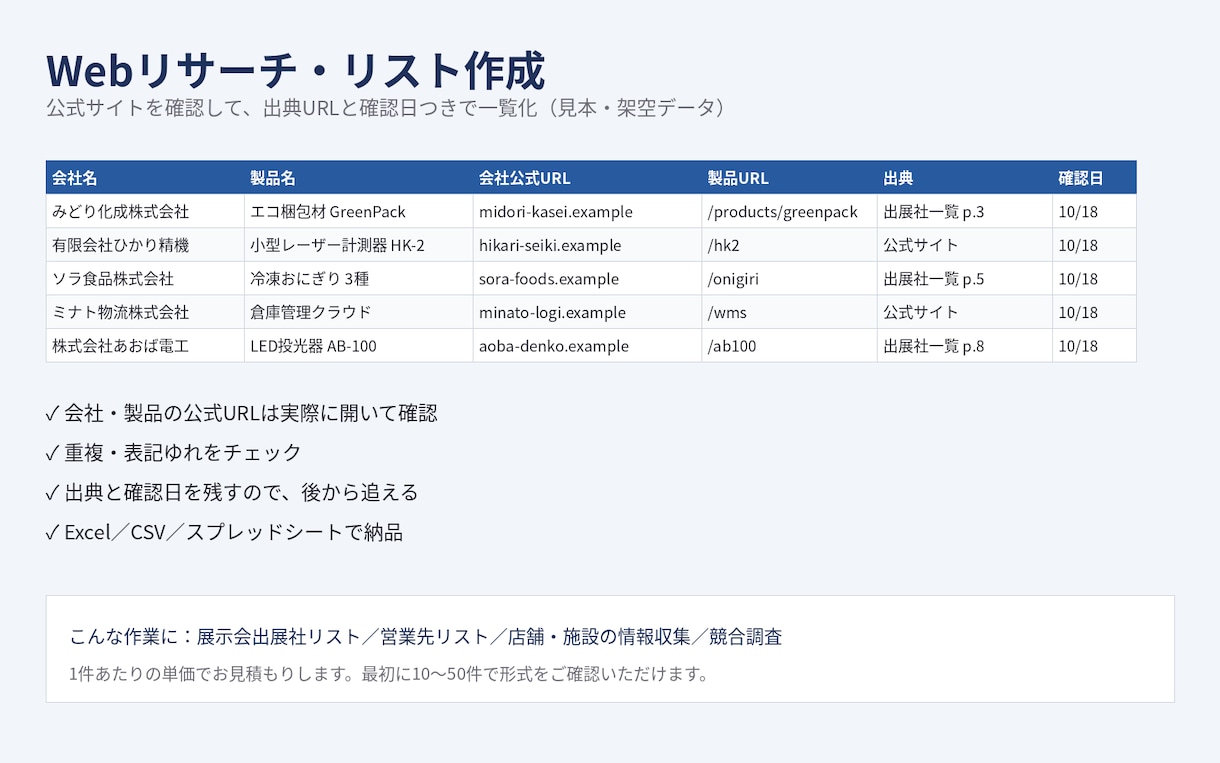The width and height of the screenshot is (1220, 763).
Task: Select the cell LED投光器 AB-100
Action: [359, 346]
